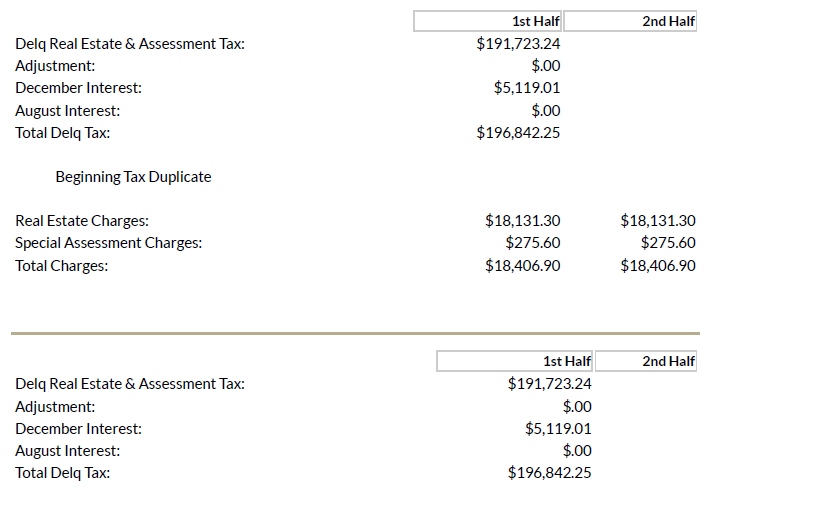Click the bottom table's December Interest label
This screenshot has height=528, width=820.
point(78,428)
